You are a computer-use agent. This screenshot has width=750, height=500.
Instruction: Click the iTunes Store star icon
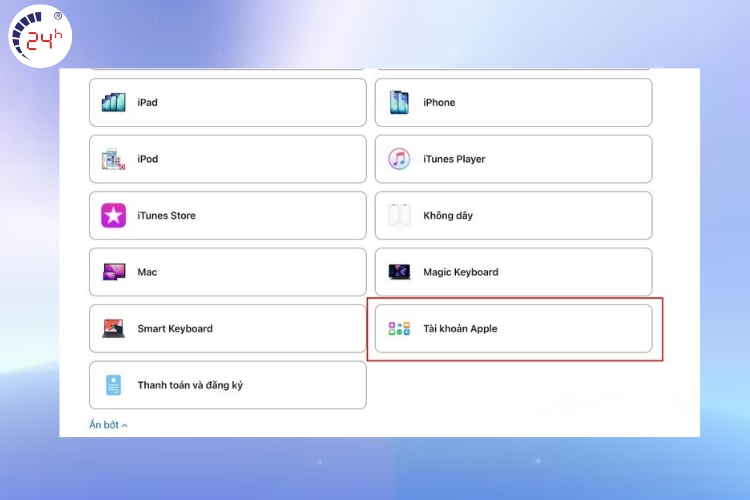(113, 215)
